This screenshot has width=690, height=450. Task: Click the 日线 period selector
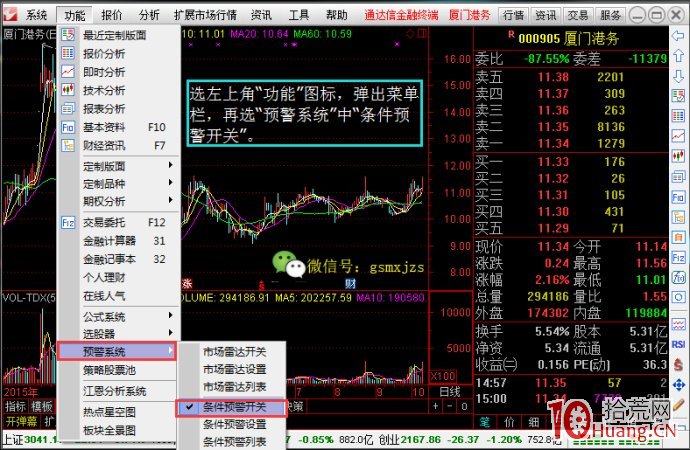[x=450, y=391]
